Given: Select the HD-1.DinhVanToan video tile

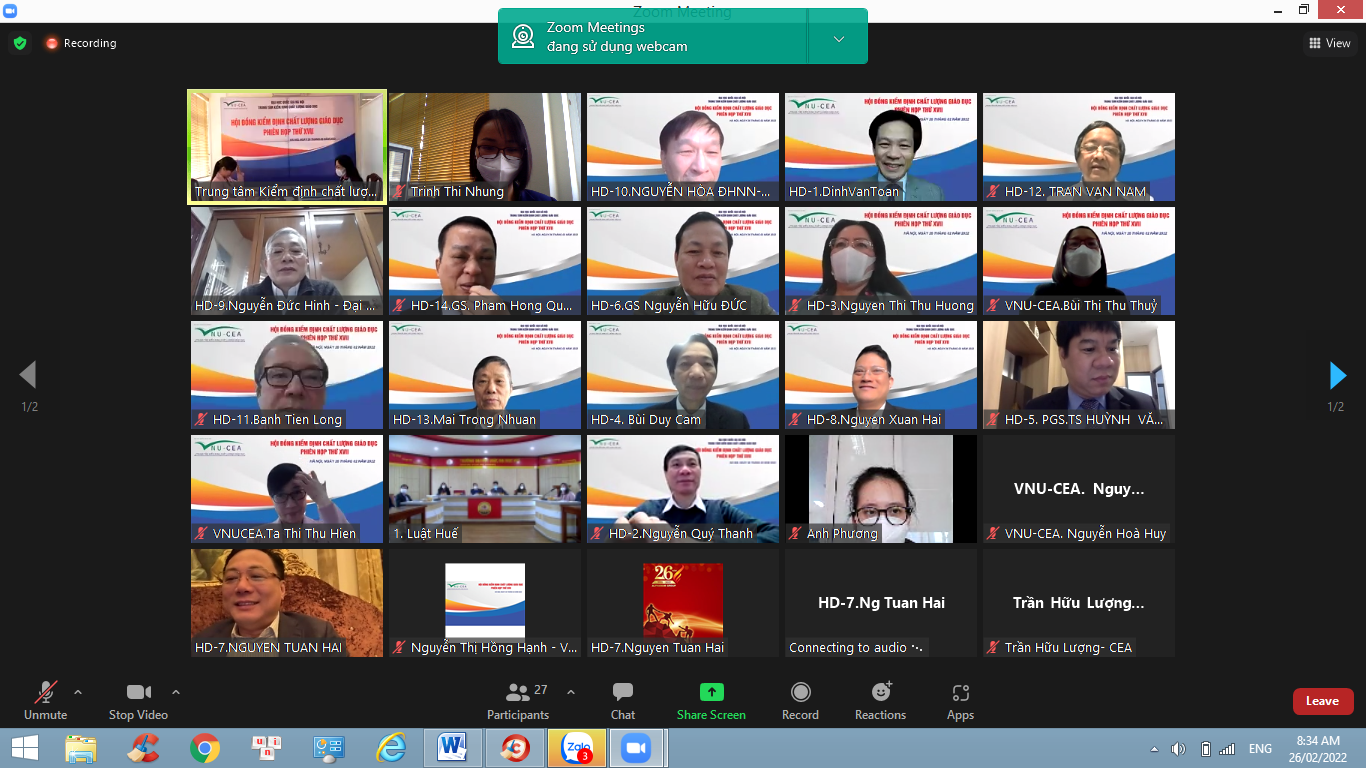Looking at the screenshot, I should click(880, 147).
